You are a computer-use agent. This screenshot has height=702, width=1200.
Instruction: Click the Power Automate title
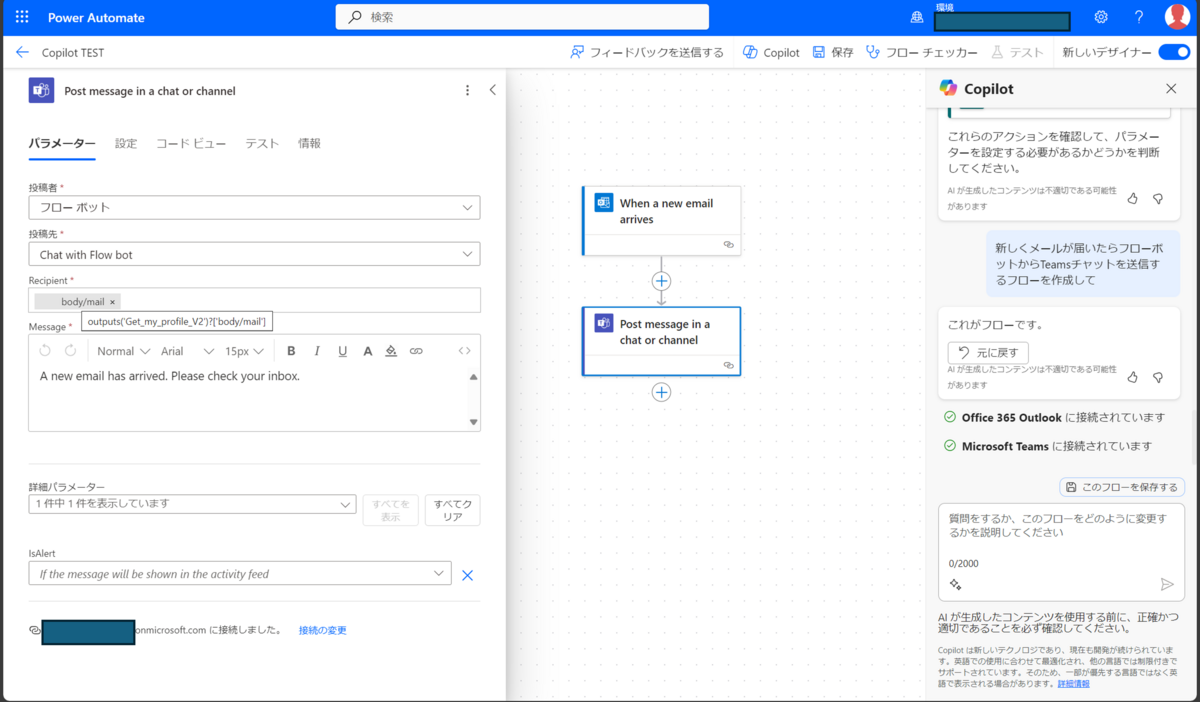pos(96,18)
